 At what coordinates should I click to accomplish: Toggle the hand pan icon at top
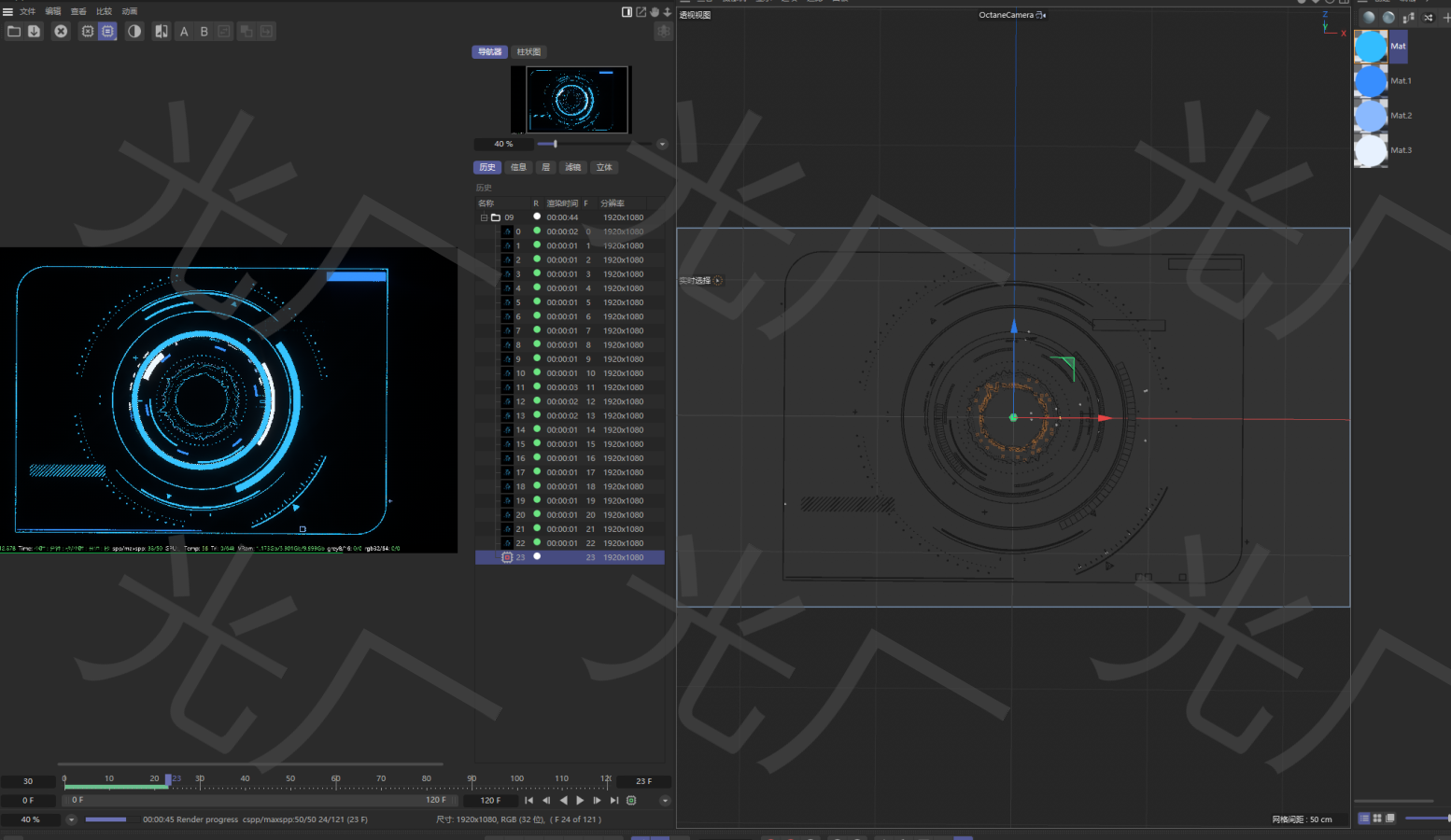(x=655, y=12)
